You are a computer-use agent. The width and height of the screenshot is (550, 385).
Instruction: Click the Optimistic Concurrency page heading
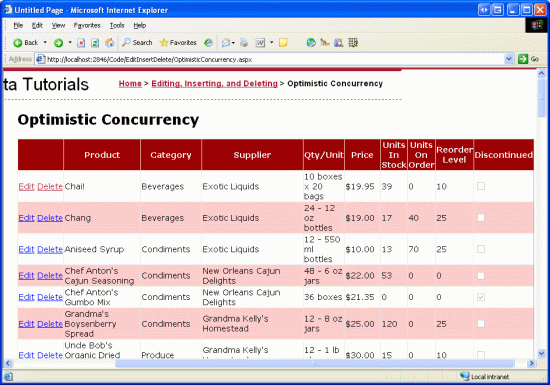108,120
